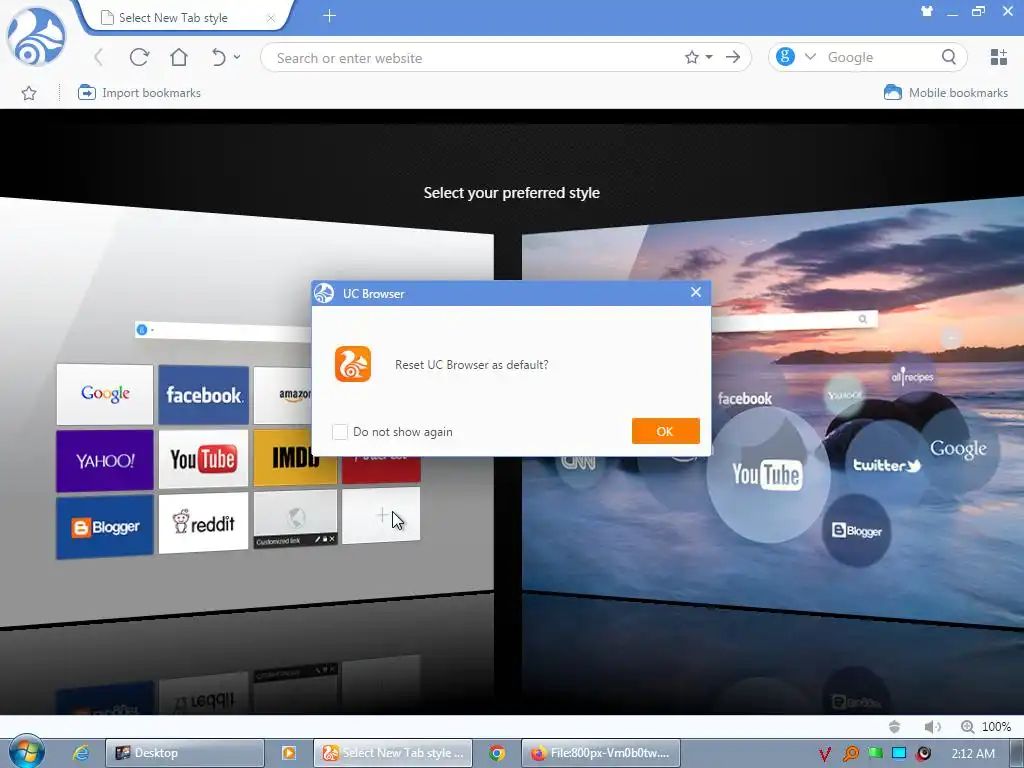Choose twitter bubble in scenic style
The width and height of the screenshot is (1024, 768).
[x=886, y=465]
